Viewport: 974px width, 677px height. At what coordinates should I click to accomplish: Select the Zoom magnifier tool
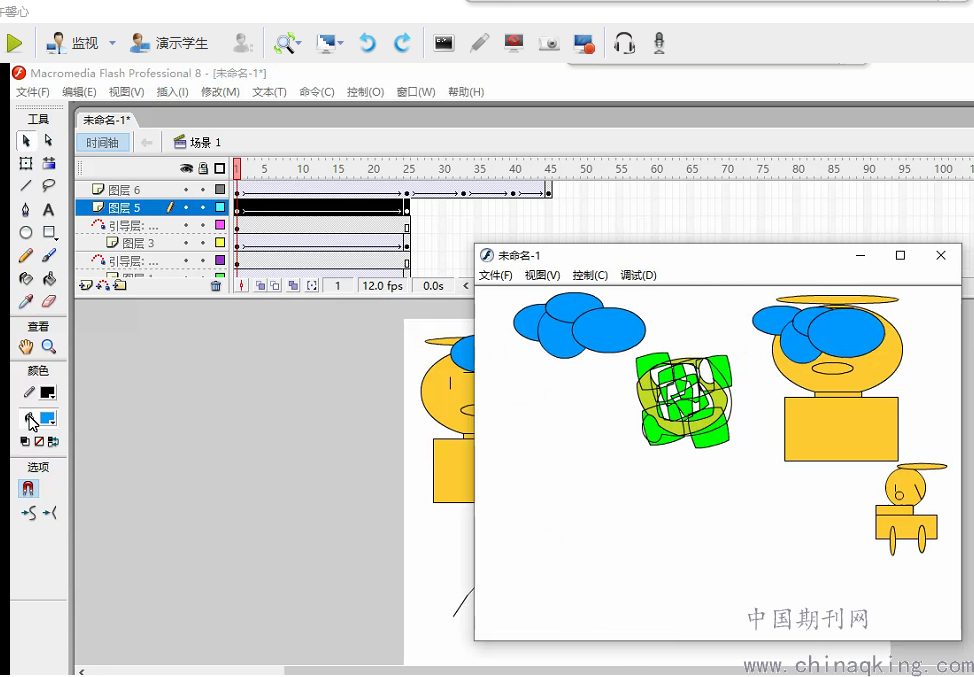(48, 347)
